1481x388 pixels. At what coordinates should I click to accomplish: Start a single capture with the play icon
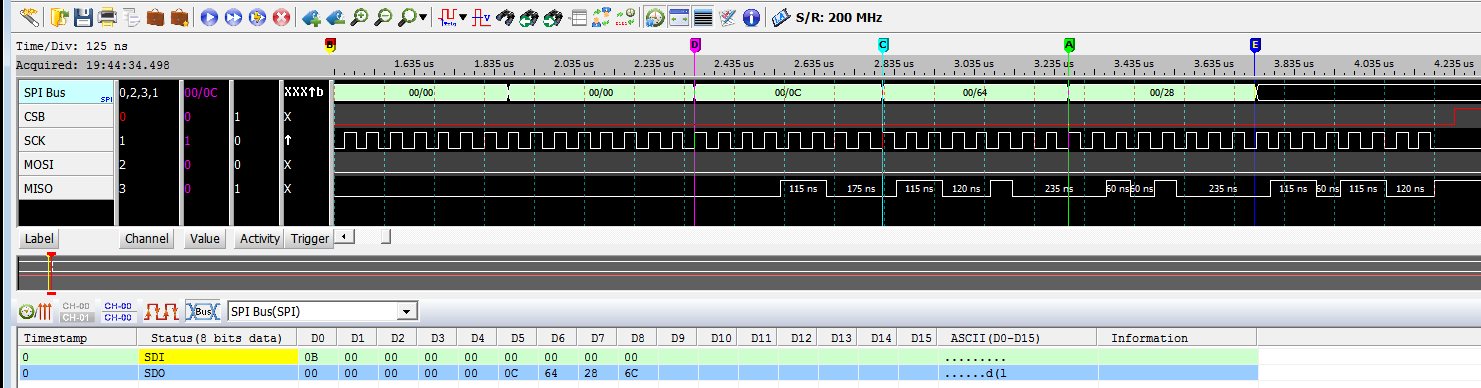click(209, 17)
